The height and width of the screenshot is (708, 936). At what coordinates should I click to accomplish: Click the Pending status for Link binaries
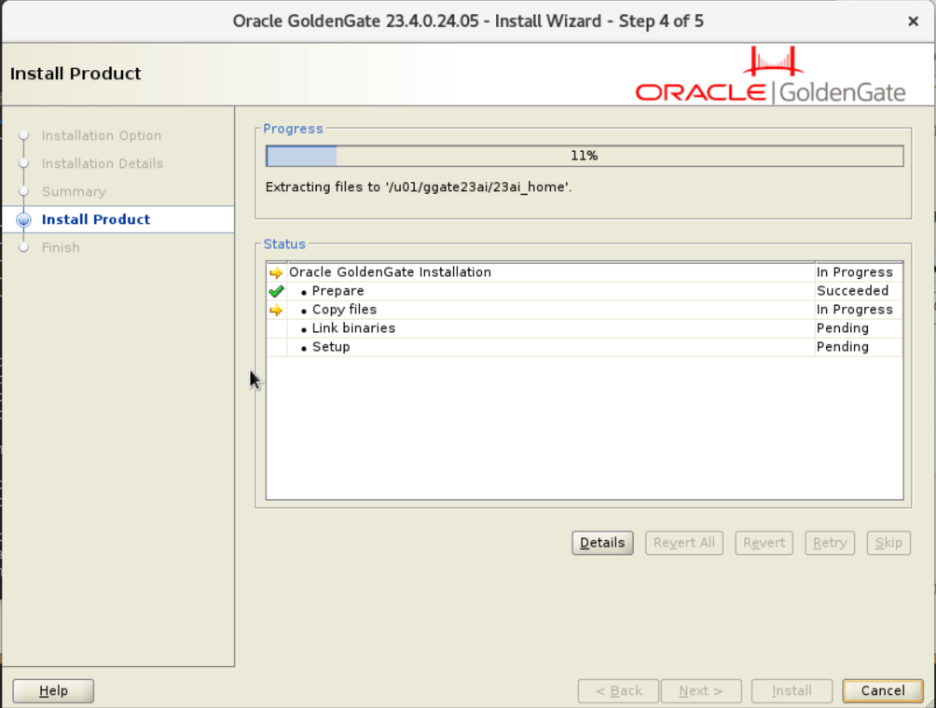(x=843, y=328)
